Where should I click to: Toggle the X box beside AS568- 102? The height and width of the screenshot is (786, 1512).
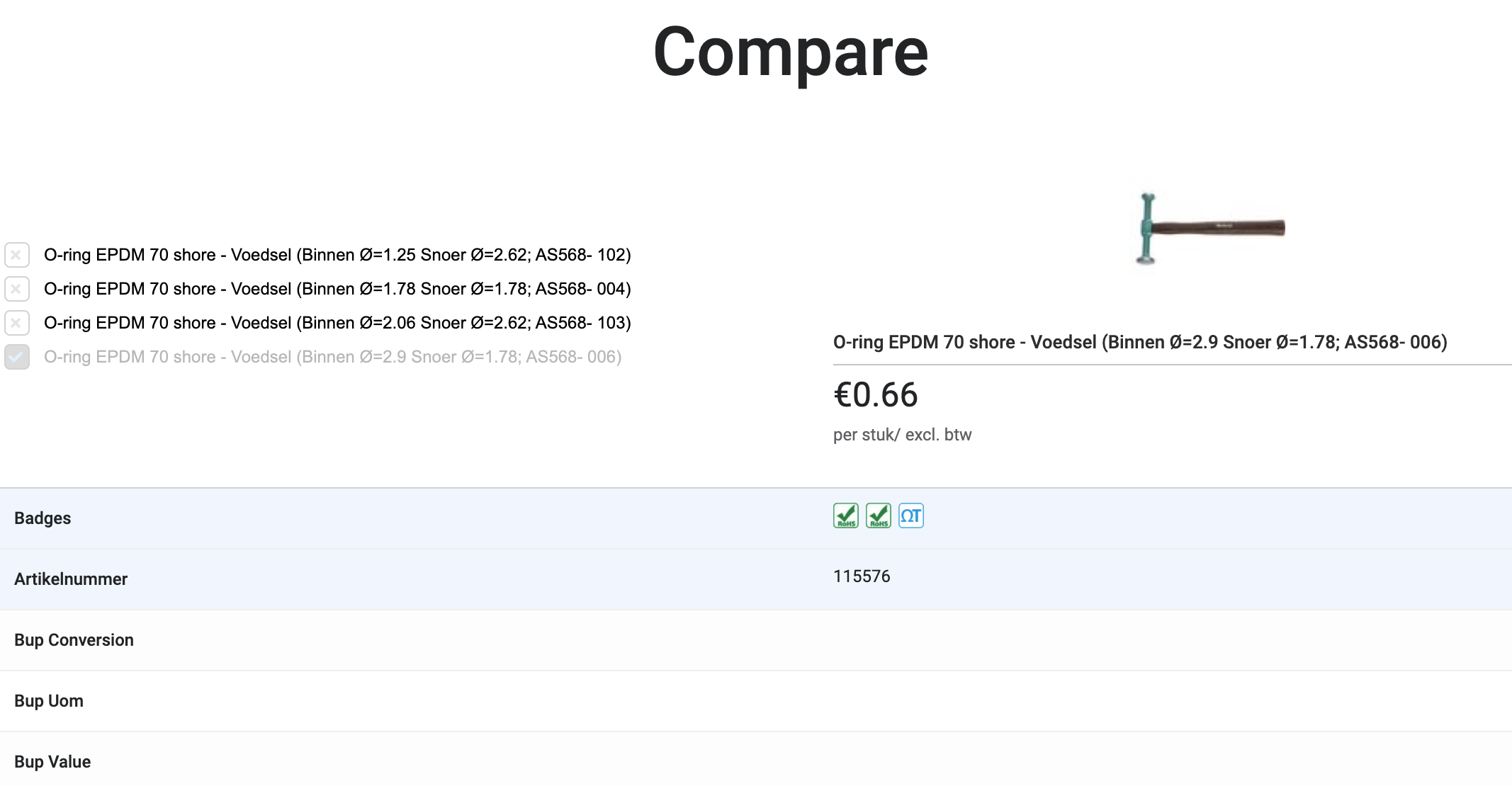pyautogui.click(x=17, y=255)
